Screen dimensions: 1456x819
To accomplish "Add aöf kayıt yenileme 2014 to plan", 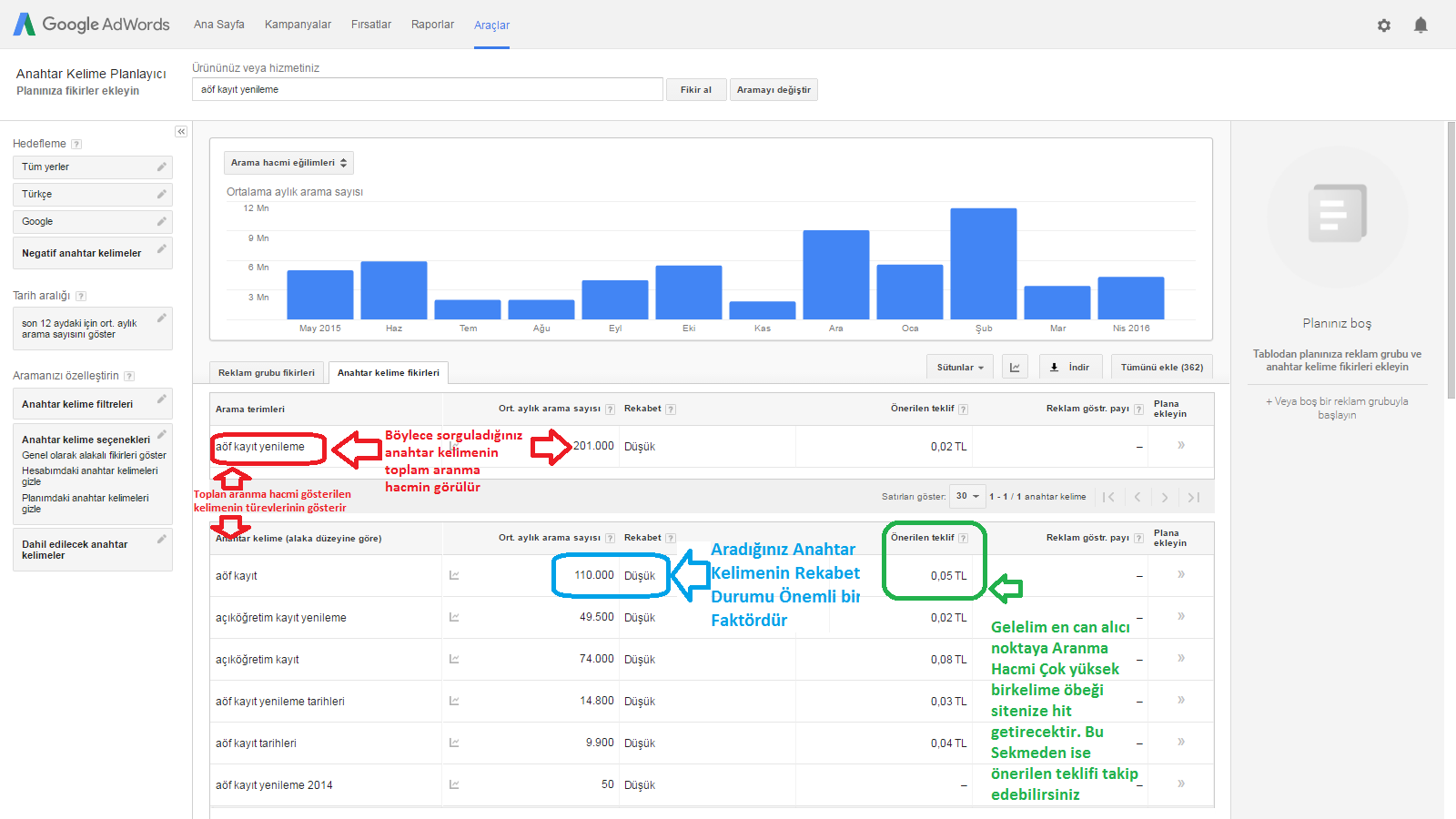I will 1181,784.
